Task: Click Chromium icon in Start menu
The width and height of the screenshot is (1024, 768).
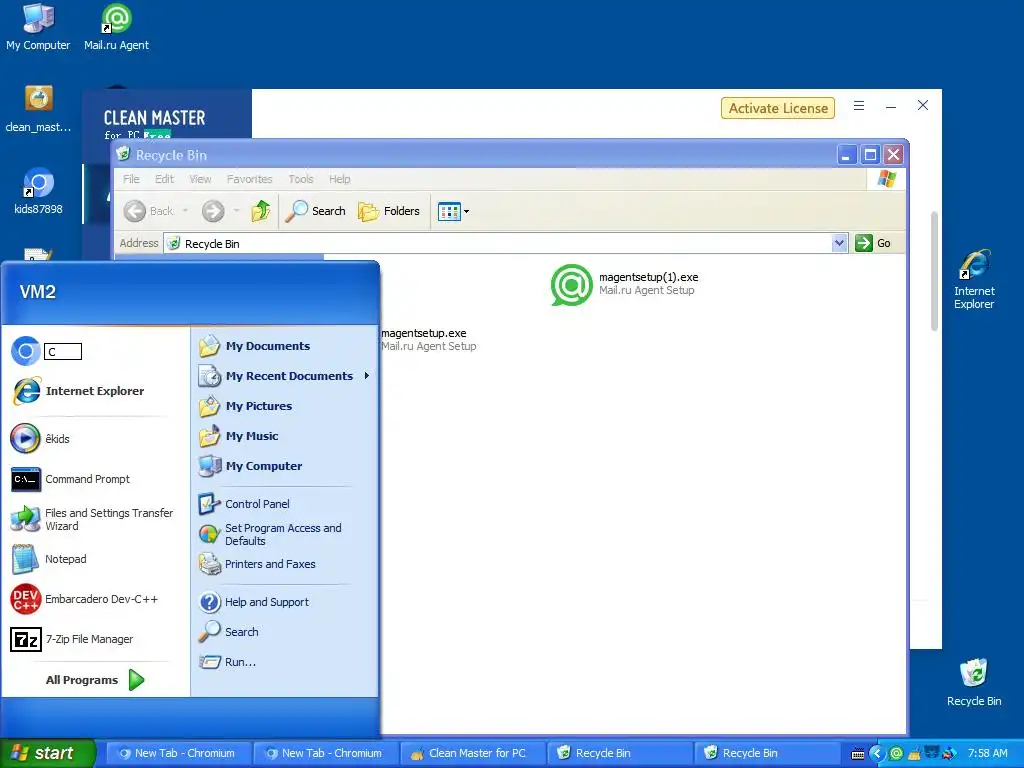Action: (25, 351)
